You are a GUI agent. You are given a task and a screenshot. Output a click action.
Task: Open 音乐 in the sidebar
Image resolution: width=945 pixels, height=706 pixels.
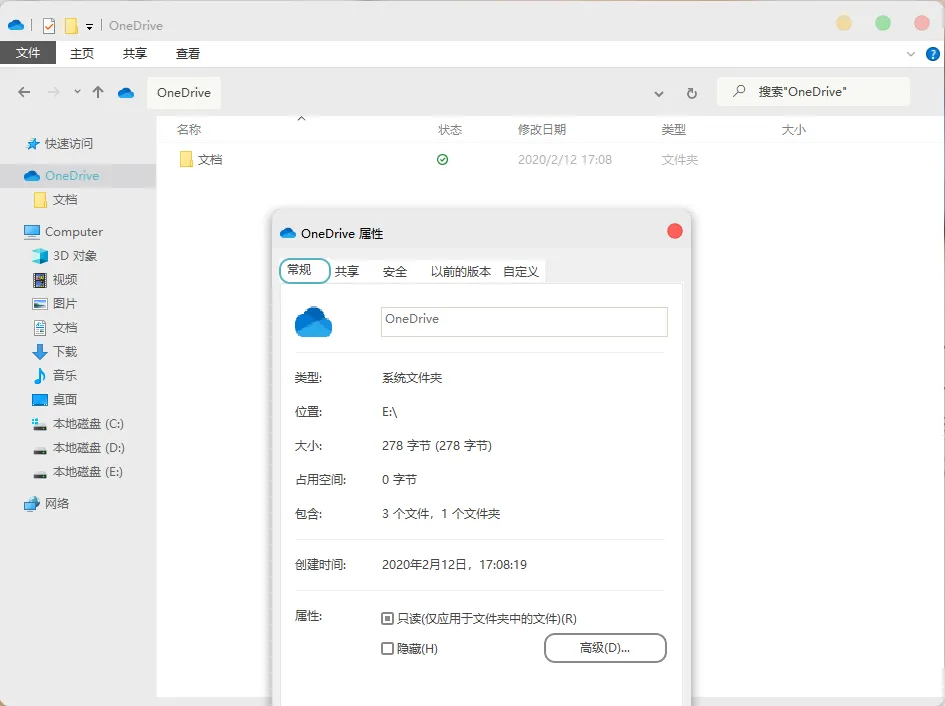(x=55, y=376)
